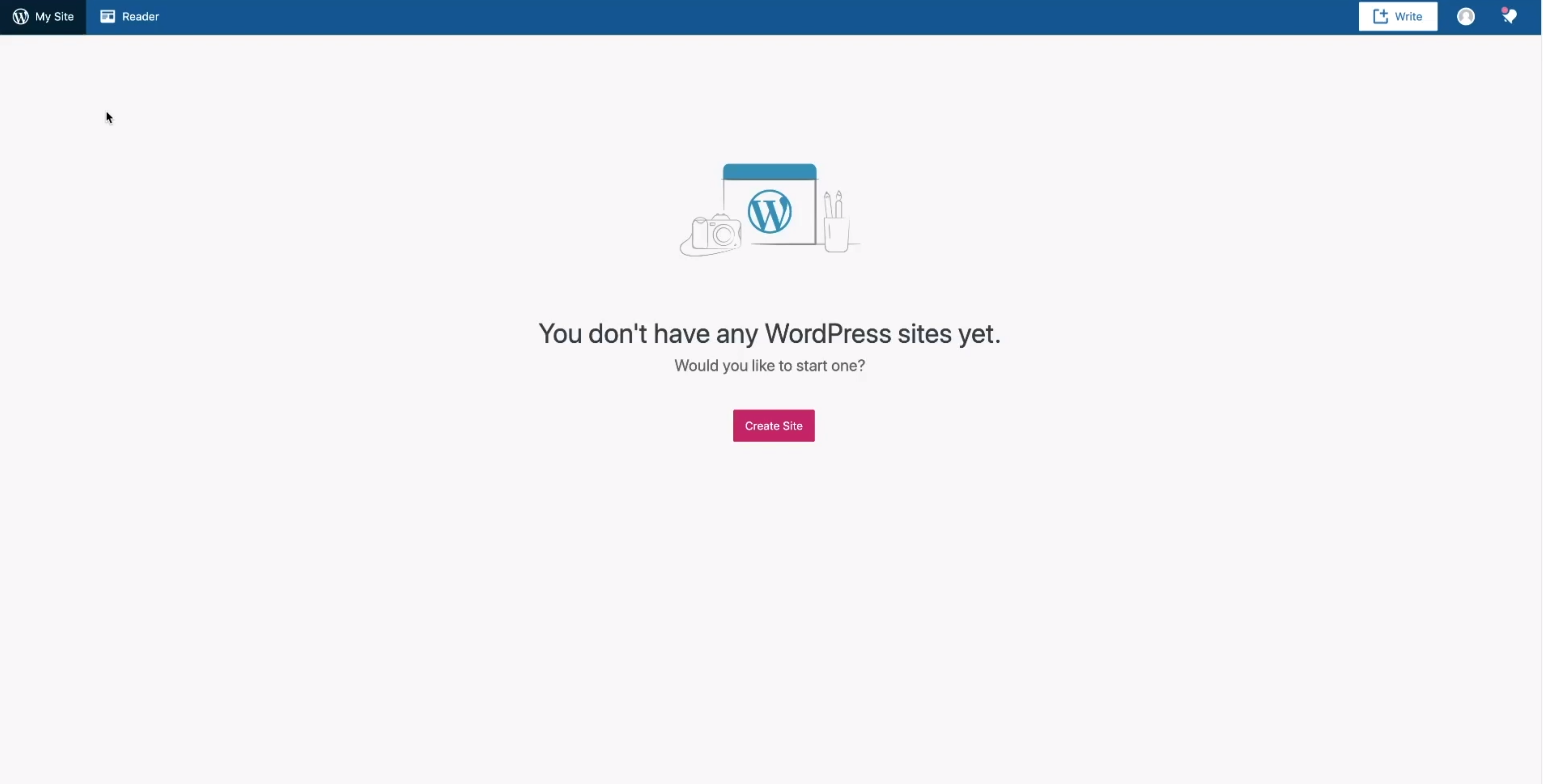Click the blank page area below Create Site
This screenshot has width=1543, height=784.
pos(771,599)
